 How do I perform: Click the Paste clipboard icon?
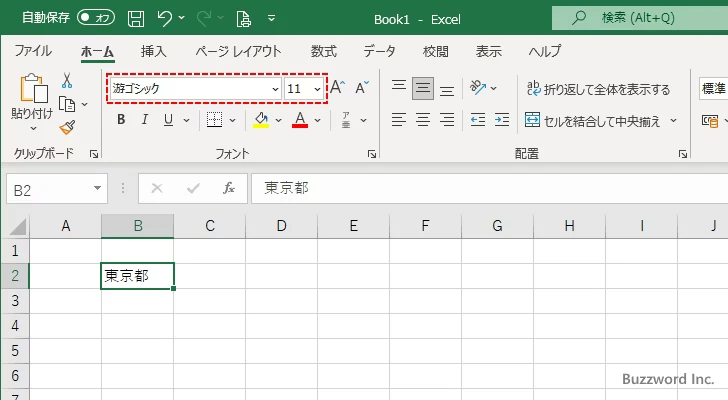point(33,88)
